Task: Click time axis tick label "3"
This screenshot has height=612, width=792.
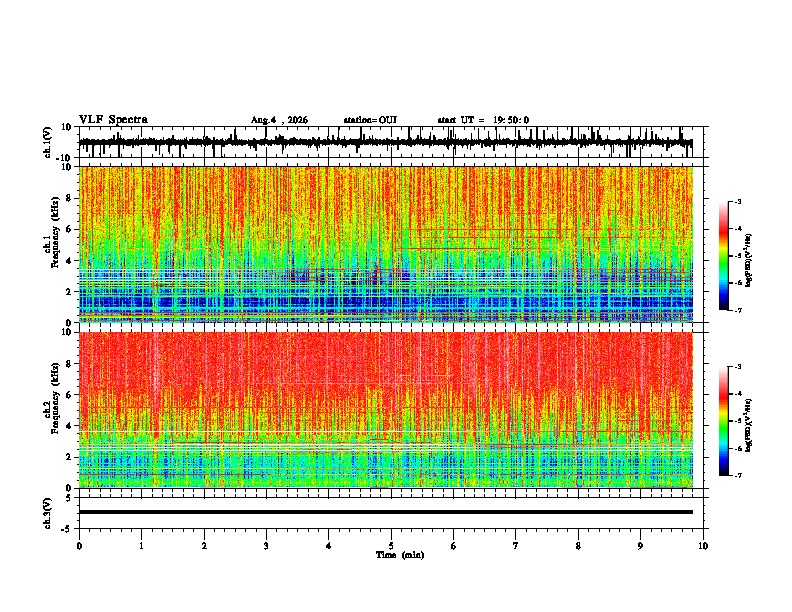Action: click(x=266, y=546)
